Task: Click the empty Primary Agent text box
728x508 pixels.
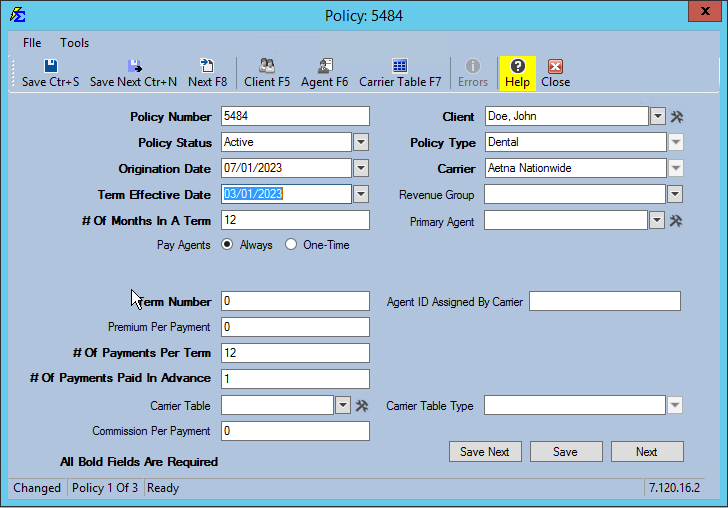Action: 566,220
